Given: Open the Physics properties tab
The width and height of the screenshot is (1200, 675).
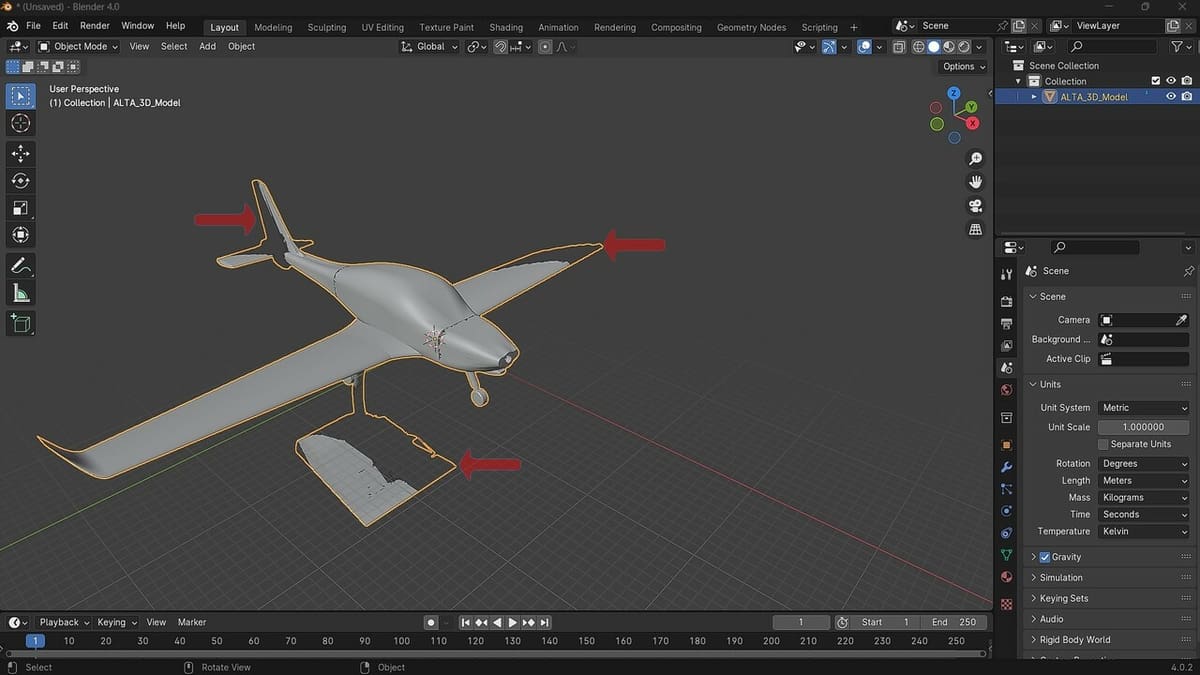Looking at the screenshot, I should tap(1006, 511).
